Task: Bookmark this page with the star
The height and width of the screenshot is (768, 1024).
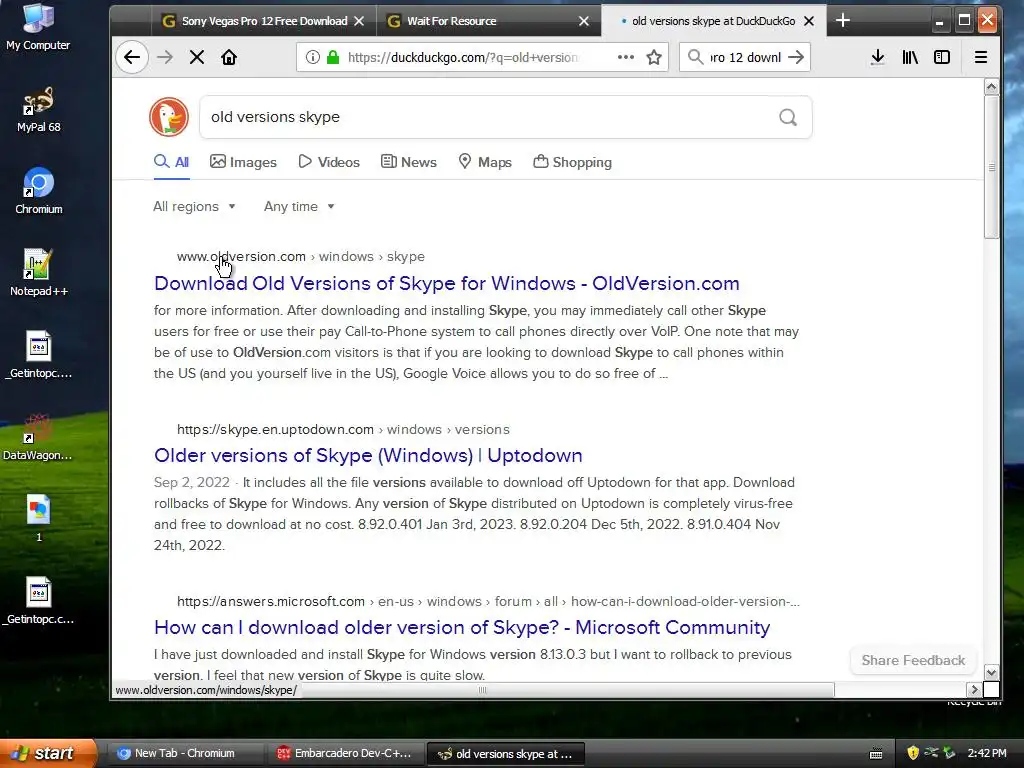Action: point(654,57)
